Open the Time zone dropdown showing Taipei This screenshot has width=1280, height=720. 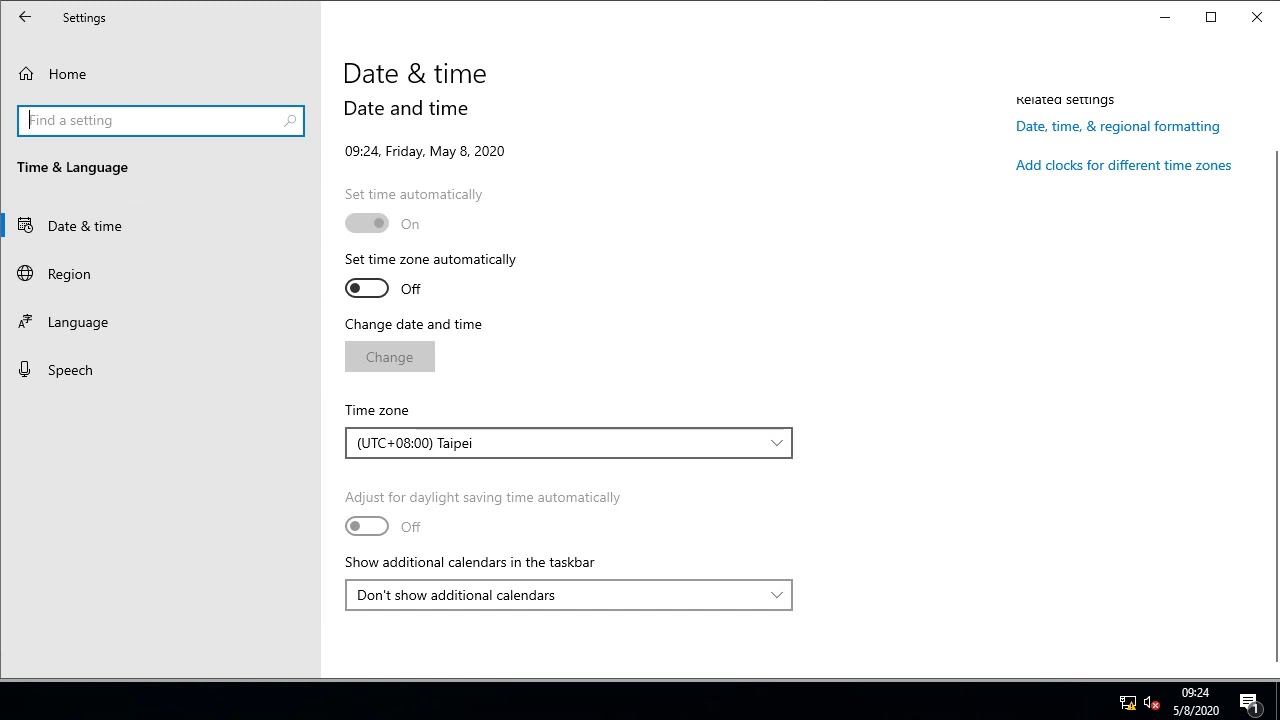[x=569, y=443]
